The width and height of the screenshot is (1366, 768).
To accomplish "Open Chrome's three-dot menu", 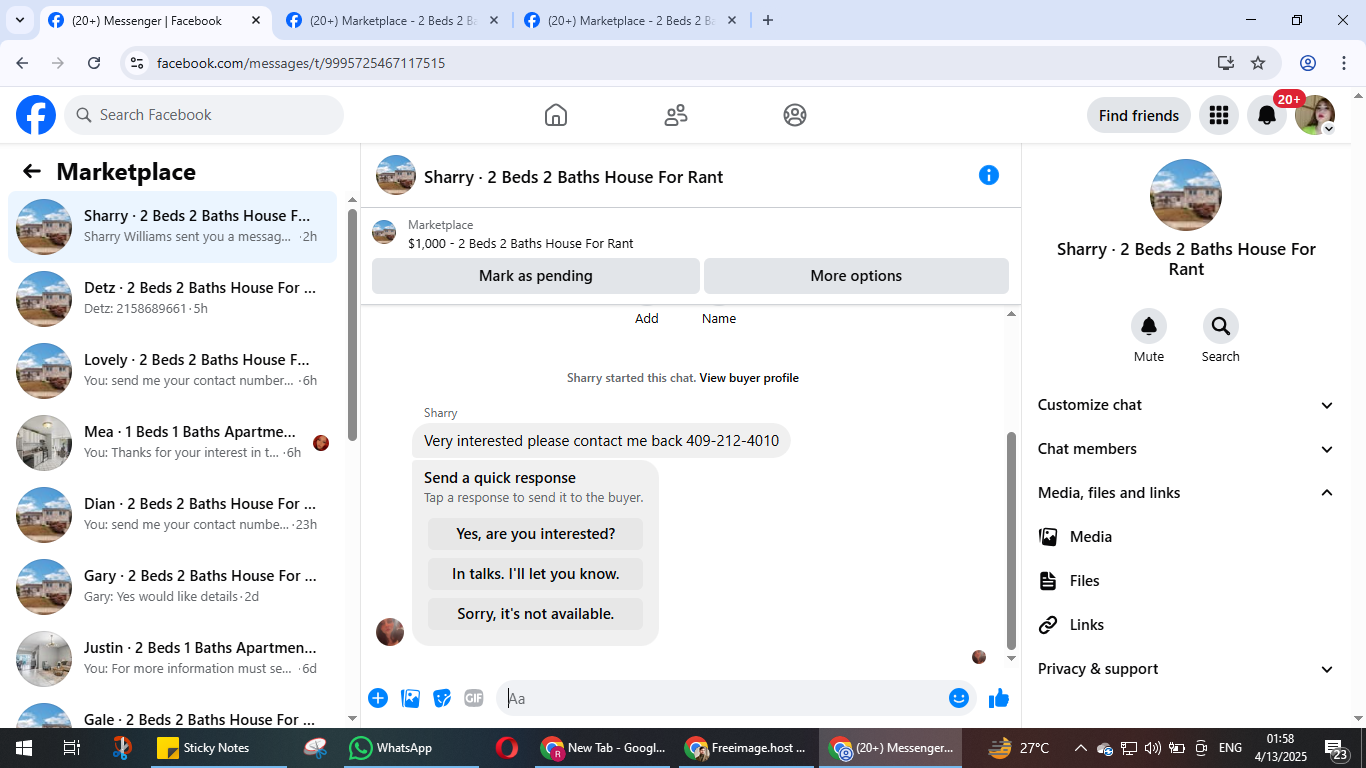I will tap(1344, 63).
